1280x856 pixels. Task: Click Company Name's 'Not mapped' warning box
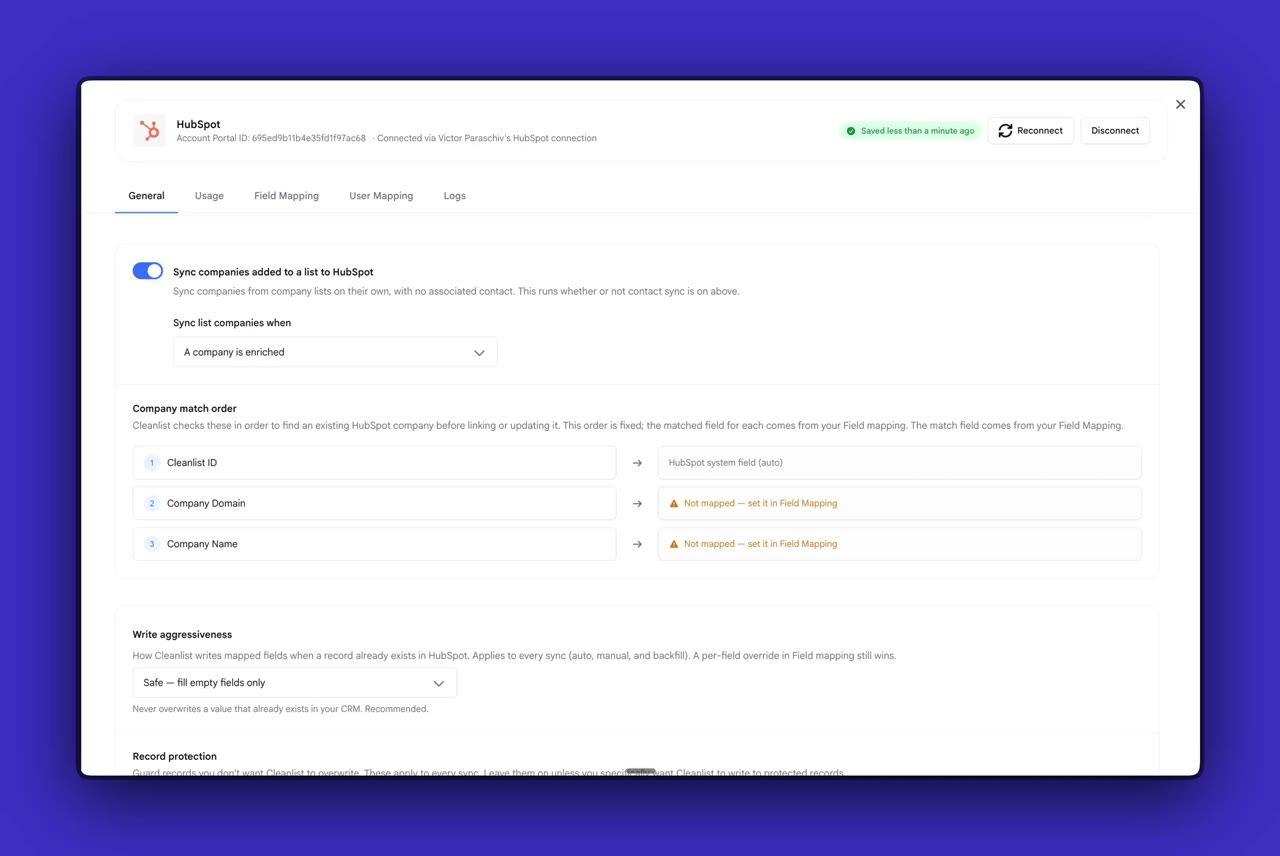click(899, 544)
